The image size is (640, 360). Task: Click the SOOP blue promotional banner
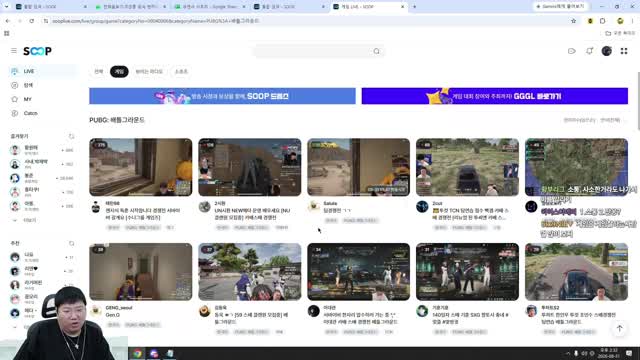(222, 96)
